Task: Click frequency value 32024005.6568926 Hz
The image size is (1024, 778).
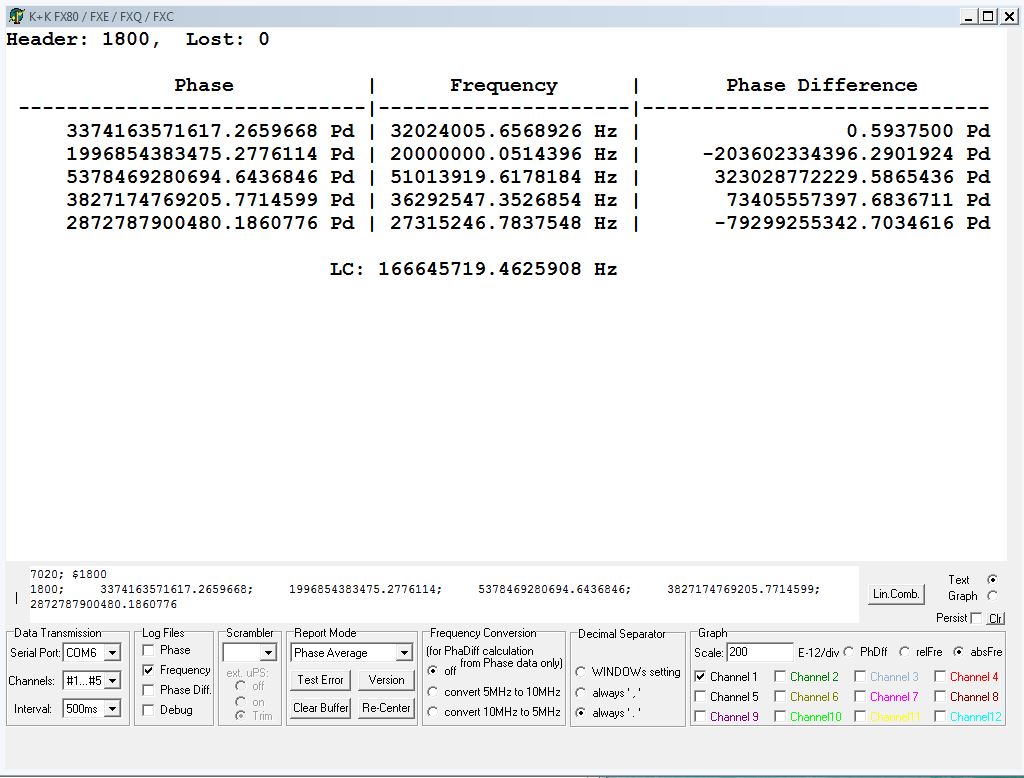Action: click(504, 131)
